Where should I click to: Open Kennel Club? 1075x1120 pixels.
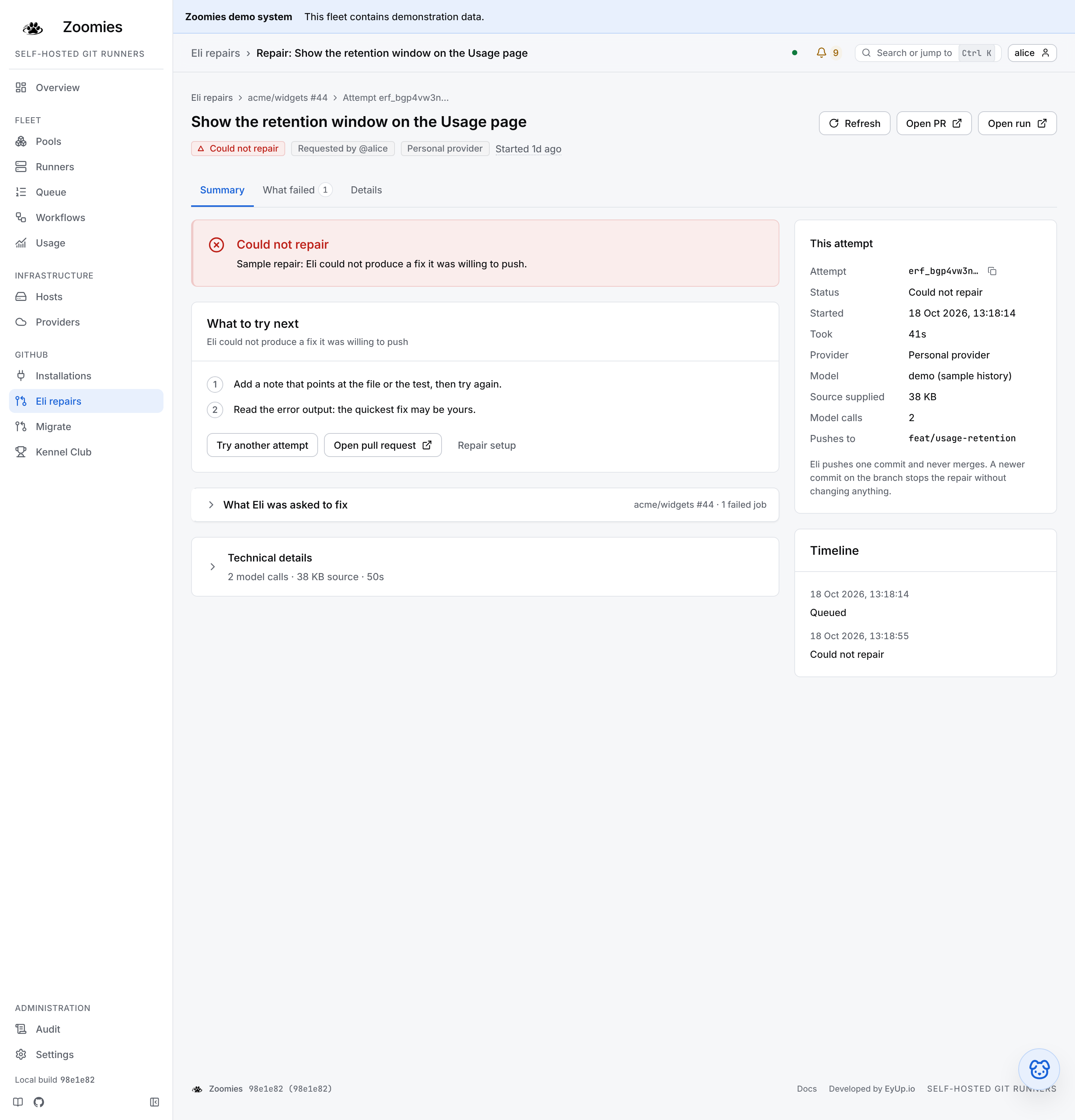[86, 452]
